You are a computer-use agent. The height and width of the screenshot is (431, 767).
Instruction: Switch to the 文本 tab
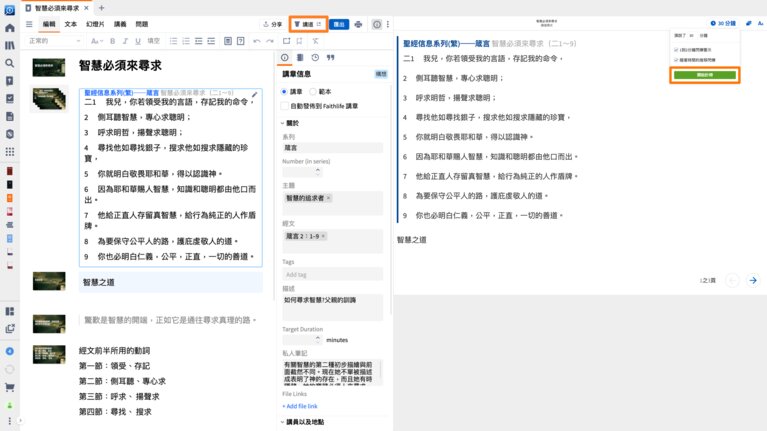(70, 24)
